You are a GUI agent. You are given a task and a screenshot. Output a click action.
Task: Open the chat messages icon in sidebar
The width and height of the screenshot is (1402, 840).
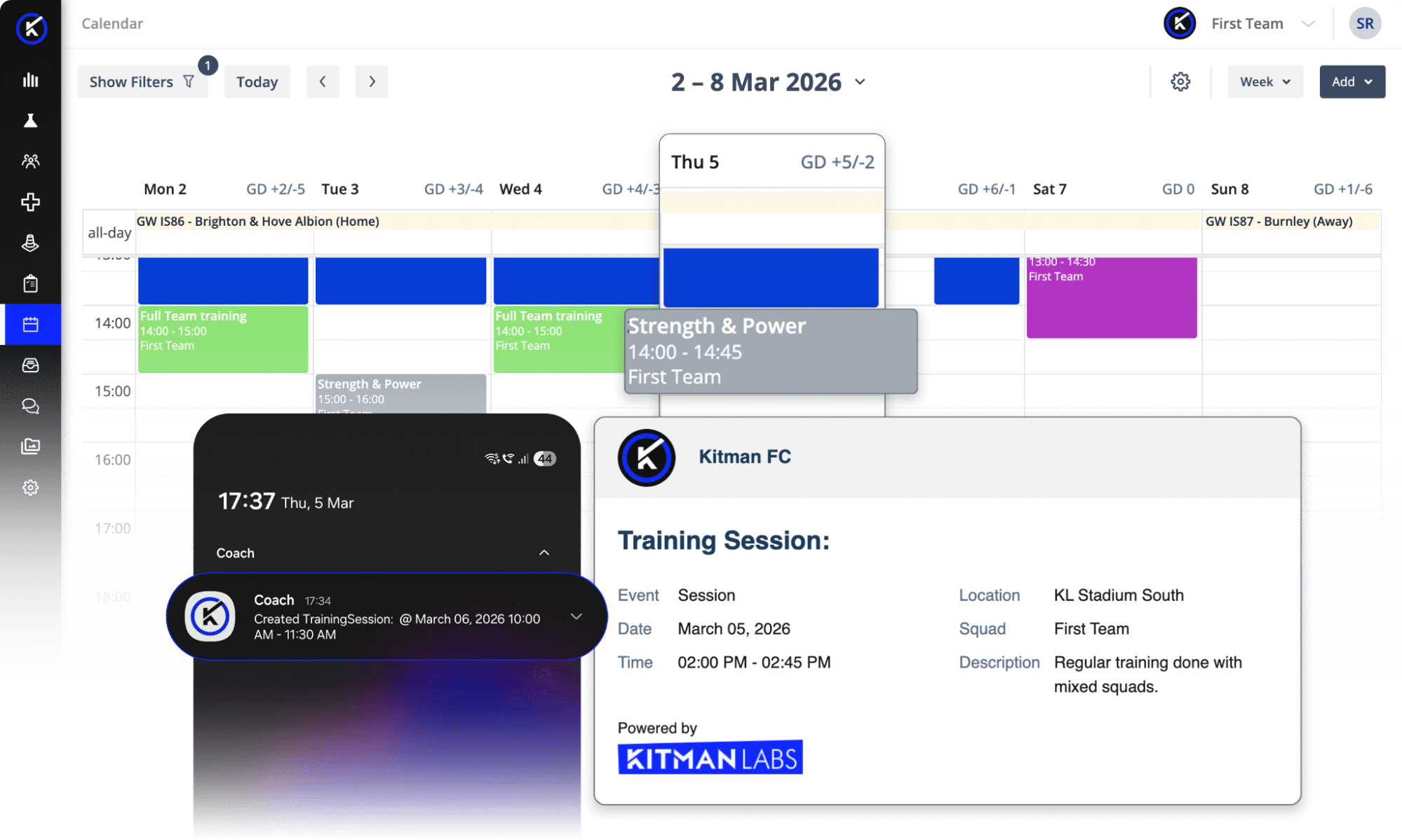(30, 406)
